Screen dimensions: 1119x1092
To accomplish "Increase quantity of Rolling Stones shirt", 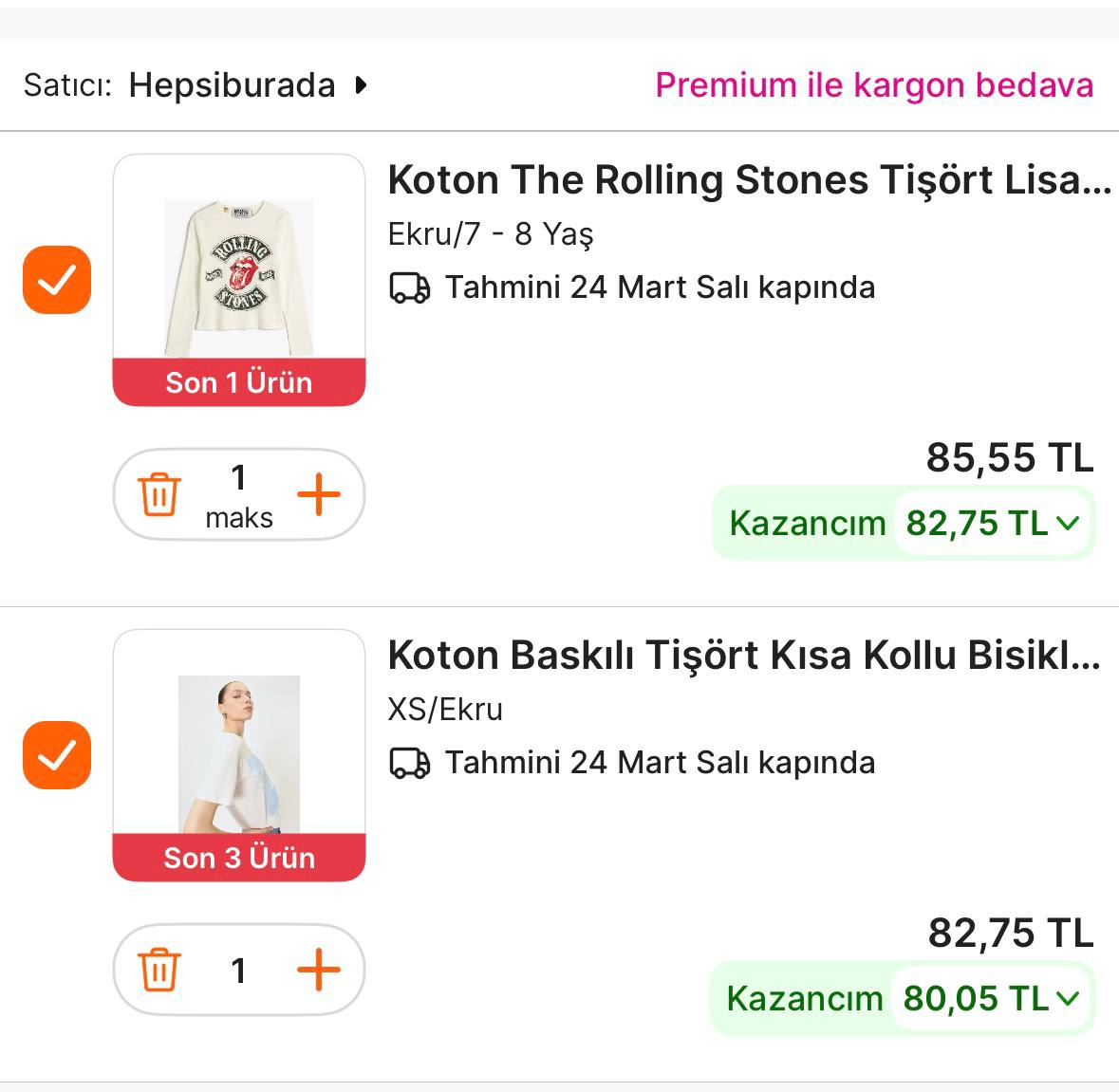I will (319, 494).
